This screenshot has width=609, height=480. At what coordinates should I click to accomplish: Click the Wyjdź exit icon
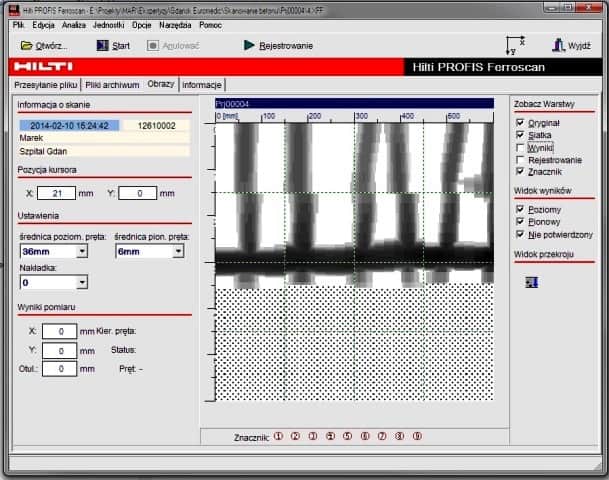pyautogui.click(x=559, y=45)
